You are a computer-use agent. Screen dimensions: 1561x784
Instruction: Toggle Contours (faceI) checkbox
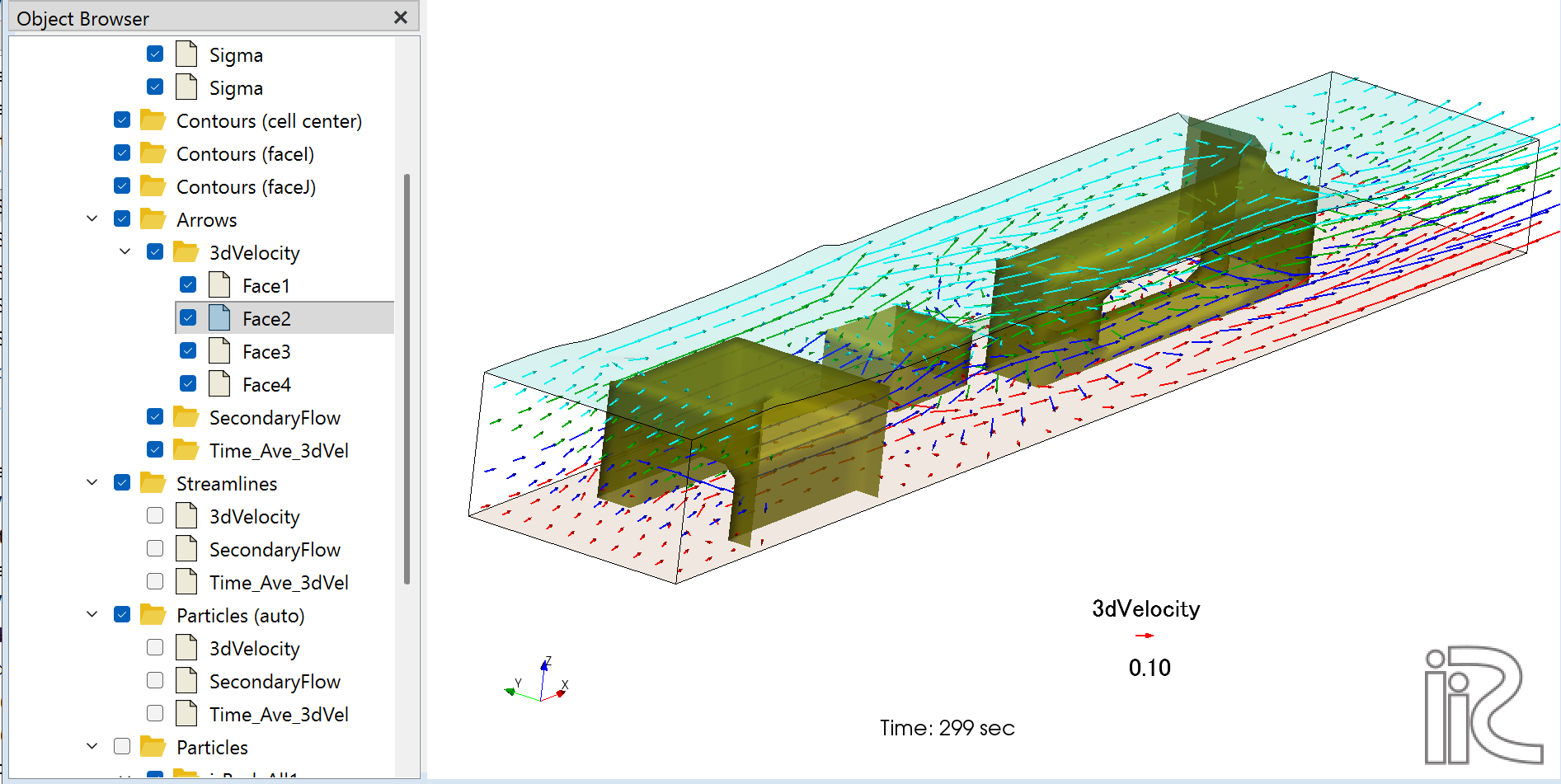122,153
